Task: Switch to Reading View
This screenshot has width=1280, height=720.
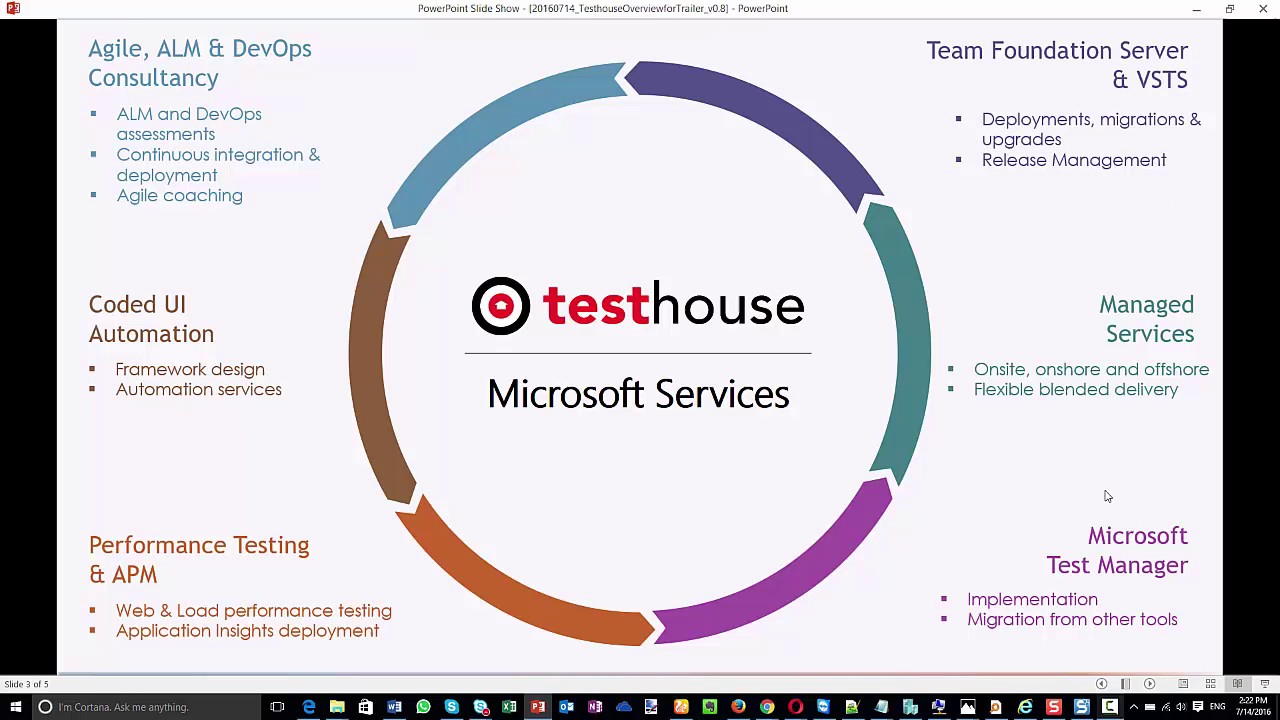Action: (1237, 684)
